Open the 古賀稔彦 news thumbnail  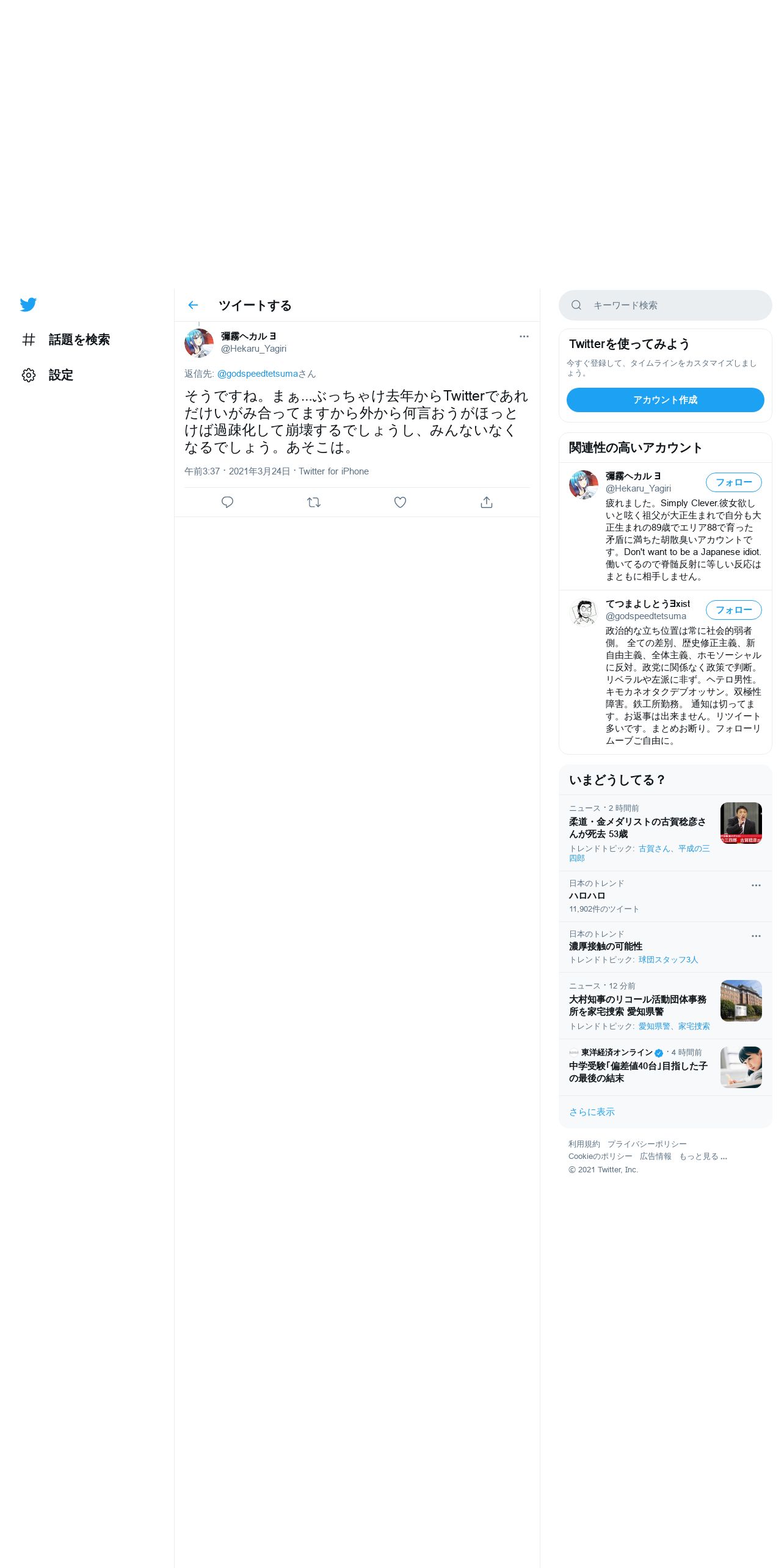[741, 823]
